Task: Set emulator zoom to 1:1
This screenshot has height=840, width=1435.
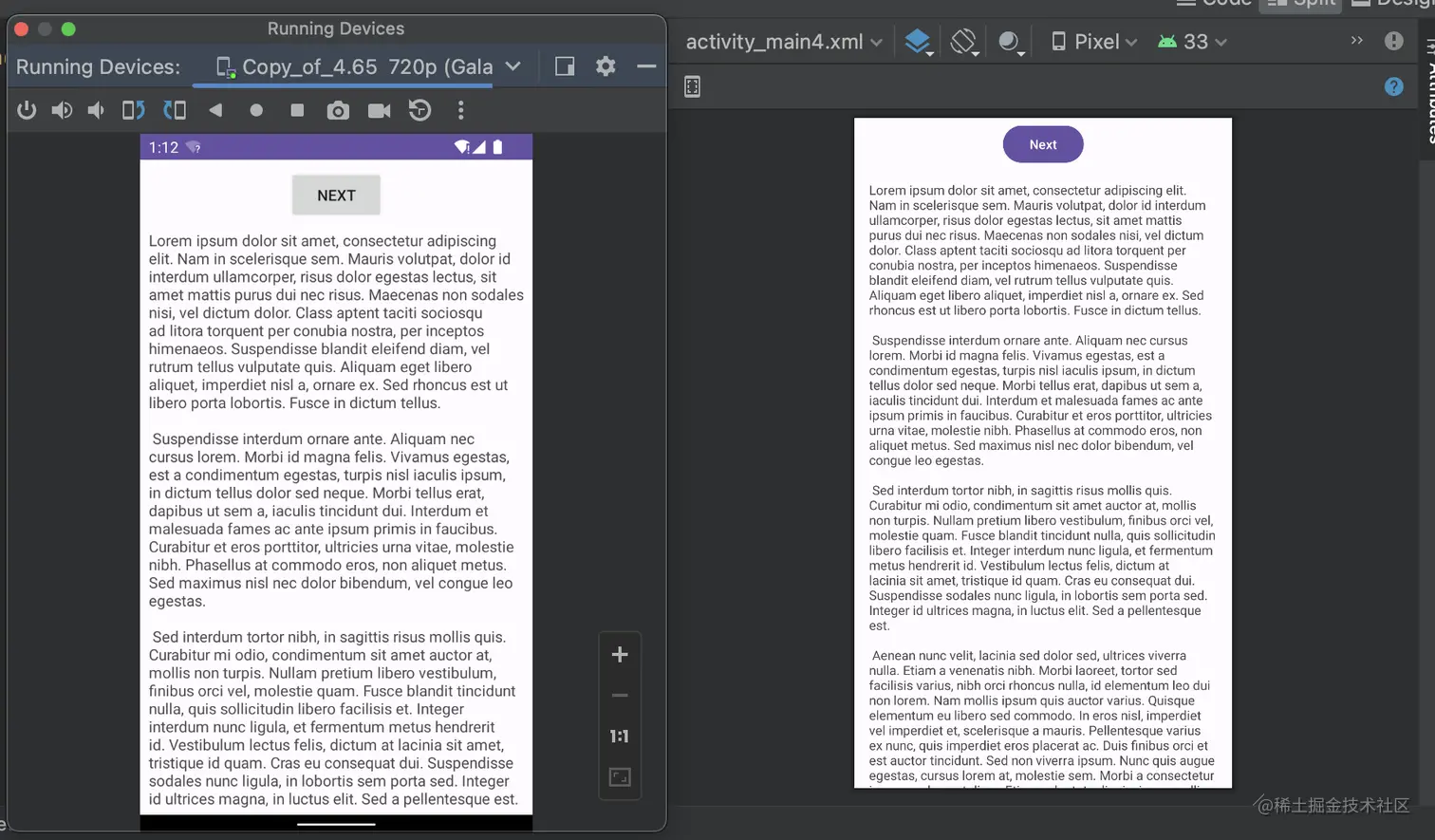Action: coord(620,737)
